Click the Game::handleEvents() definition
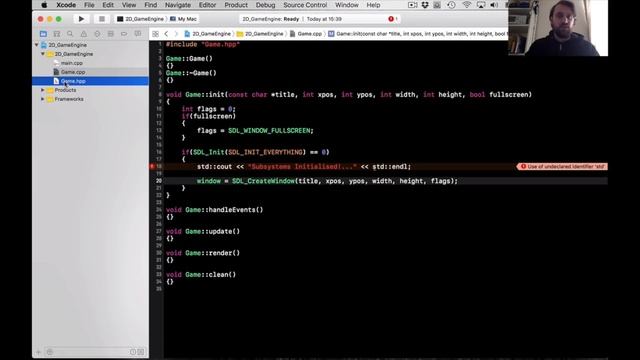 pos(215,210)
